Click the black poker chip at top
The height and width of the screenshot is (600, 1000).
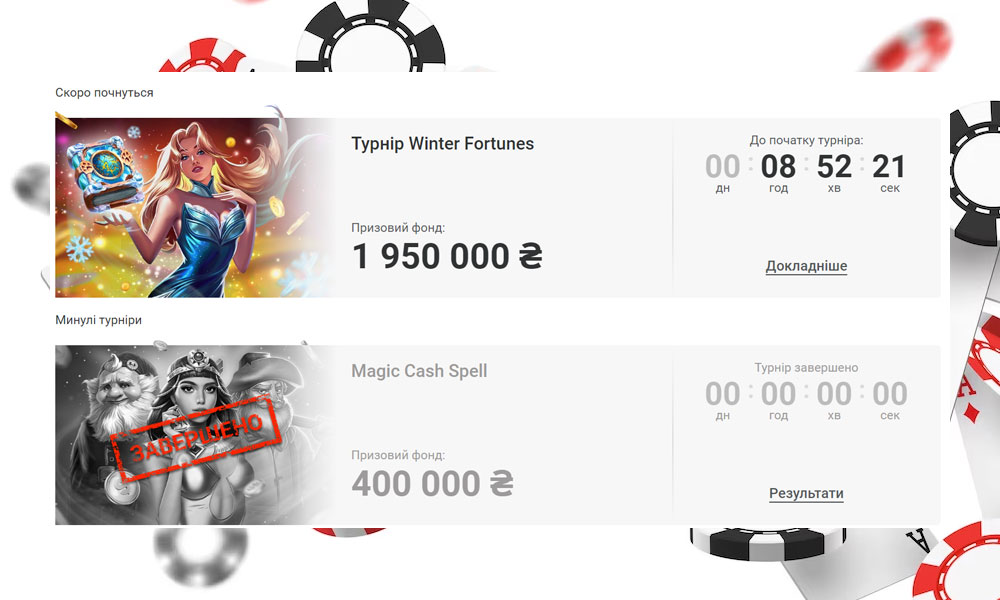pyautogui.click(x=371, y=36)
